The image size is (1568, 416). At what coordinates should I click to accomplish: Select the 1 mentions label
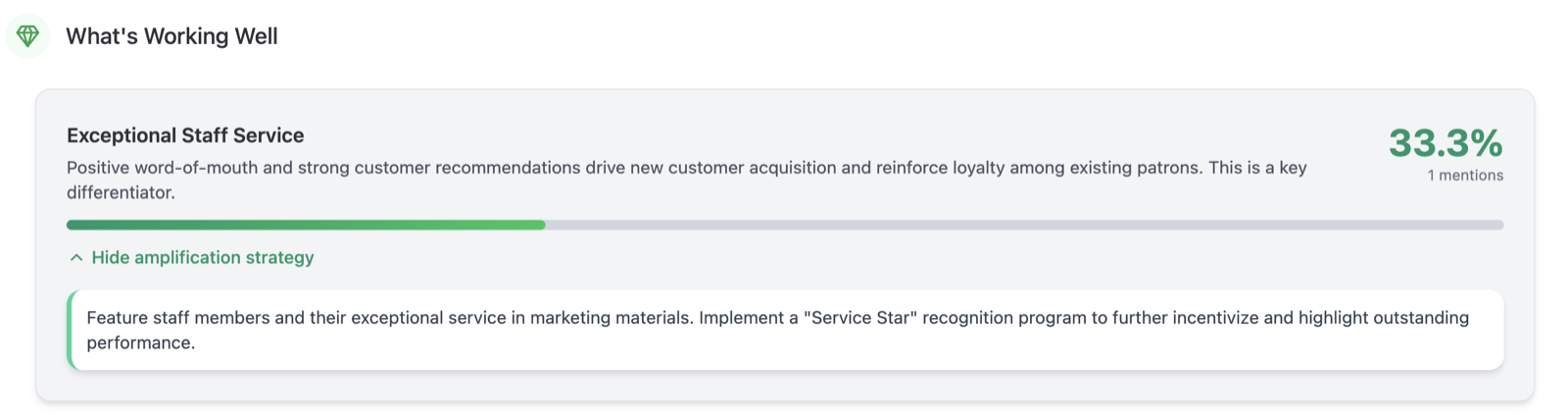pyautogui.click(x=1465, y=176)
